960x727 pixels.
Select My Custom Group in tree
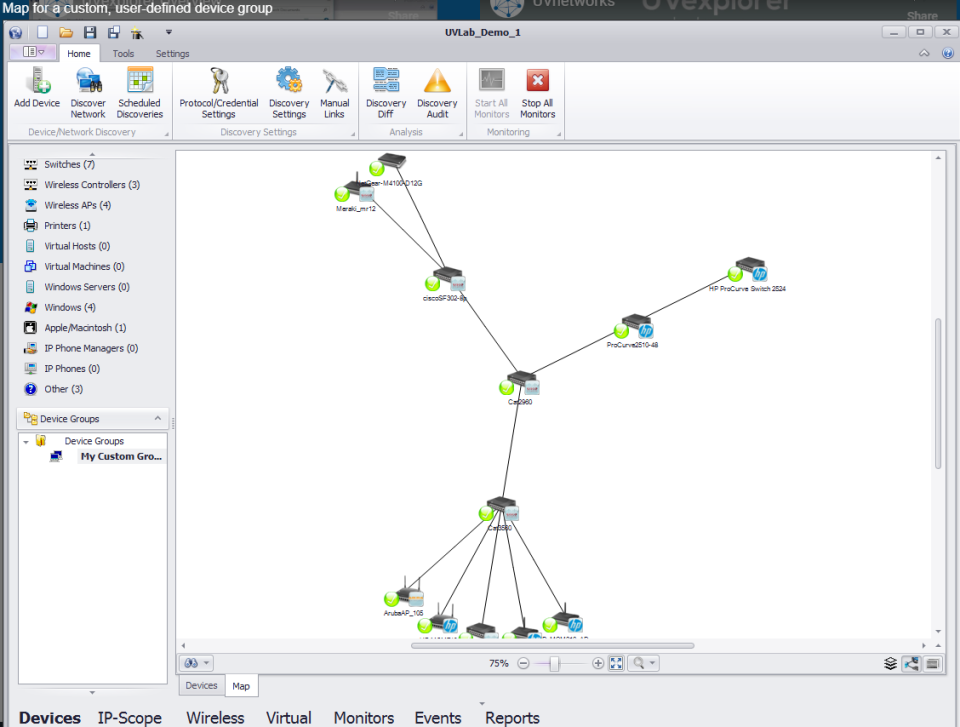[x=122, y=457]
